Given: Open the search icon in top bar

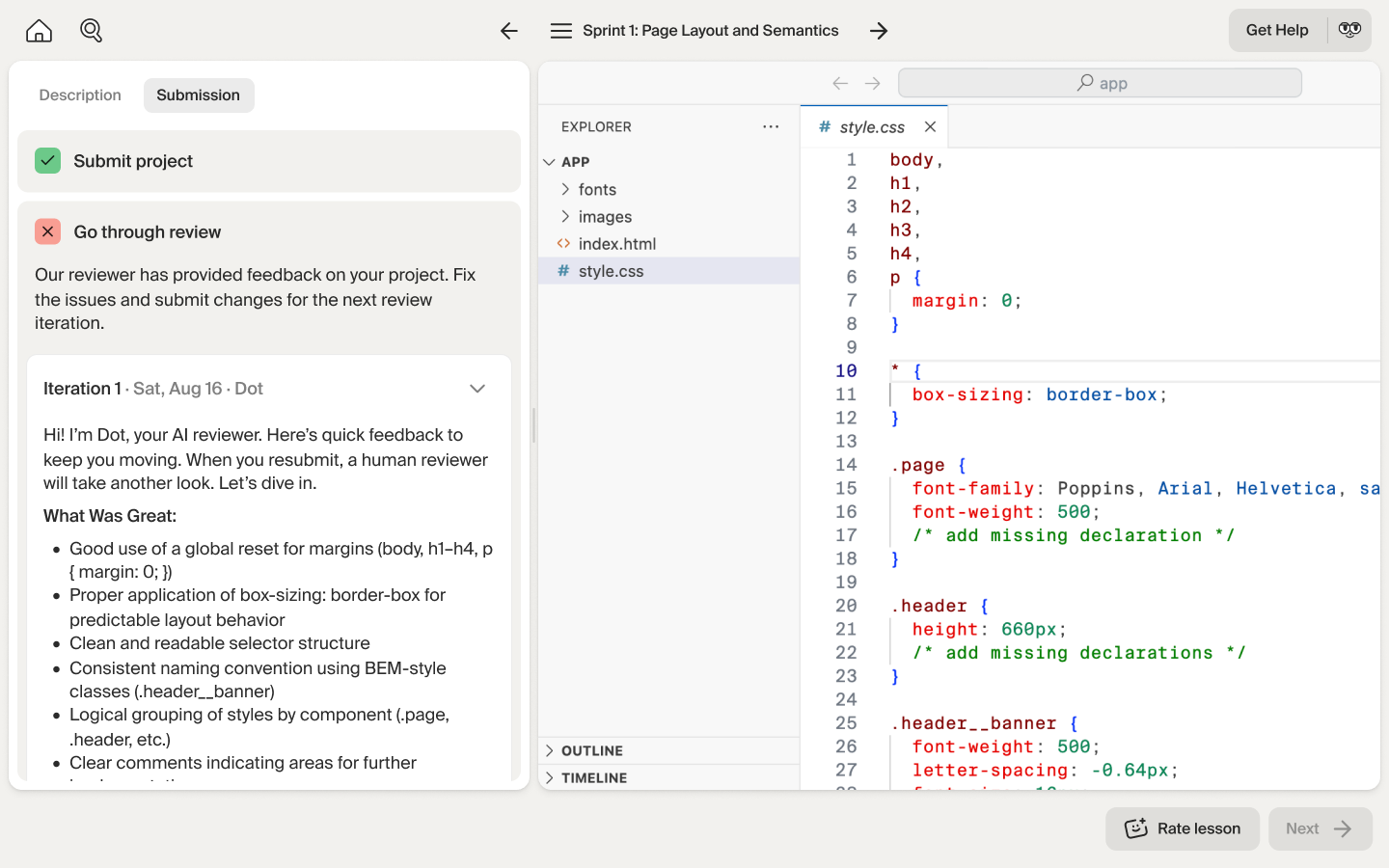Looking at the screenshot, I should pyautogui.click(x=92, y=31).
